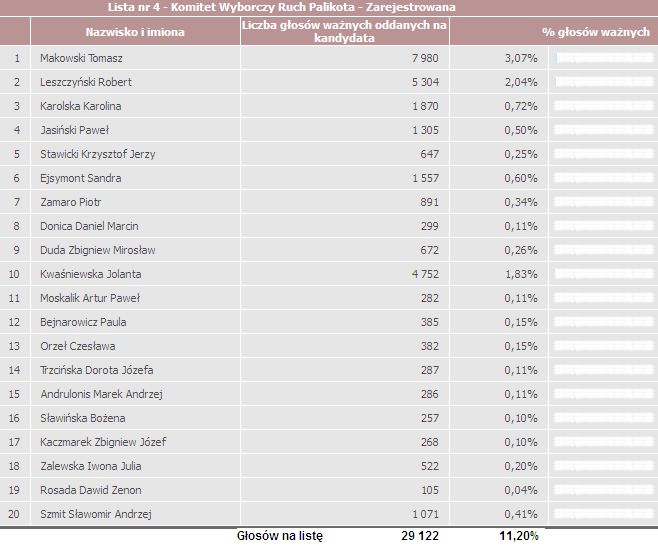Open the Liczba głosów ważnych column header
This screenshot has width=658, height=552.
click(x=344, y=31)
